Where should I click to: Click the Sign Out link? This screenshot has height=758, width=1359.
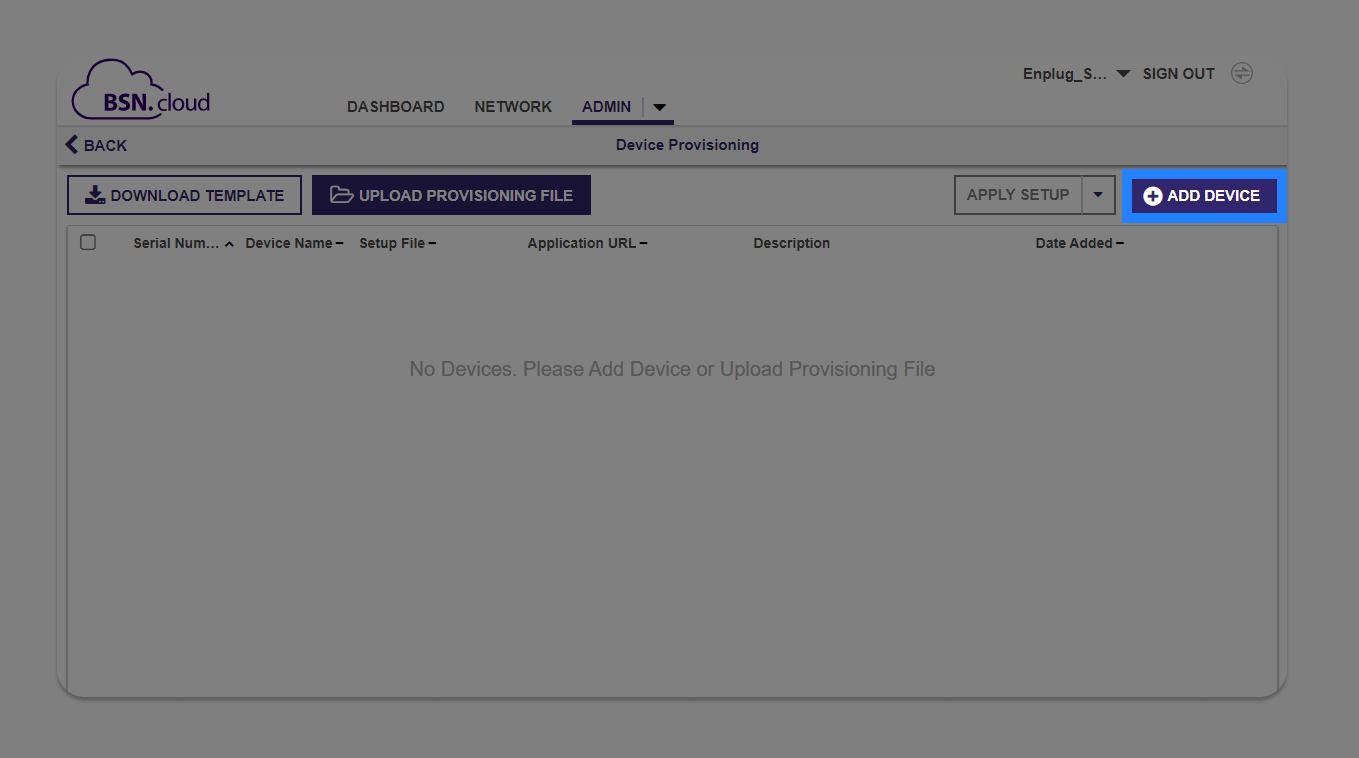pyautogui.click(x=1178, y=72)
